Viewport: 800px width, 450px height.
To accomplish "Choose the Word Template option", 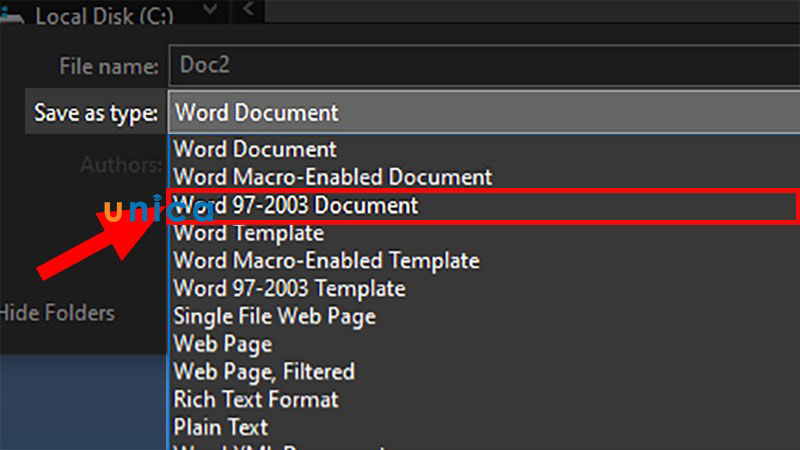I will (249, 233).
